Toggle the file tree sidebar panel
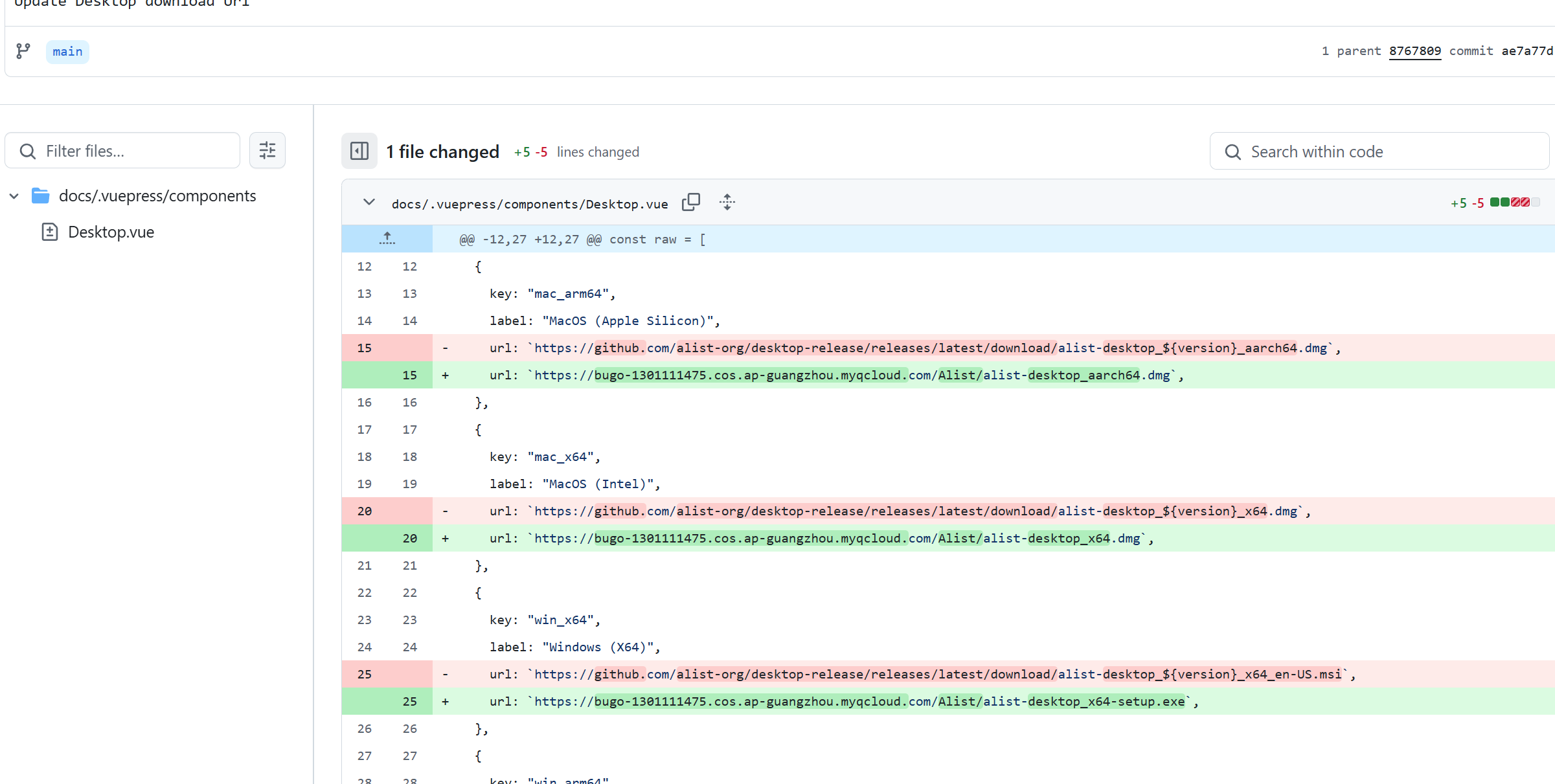The width and height of the screenshot is (1555, 784). pyautogui.click(x=359, y=151)
